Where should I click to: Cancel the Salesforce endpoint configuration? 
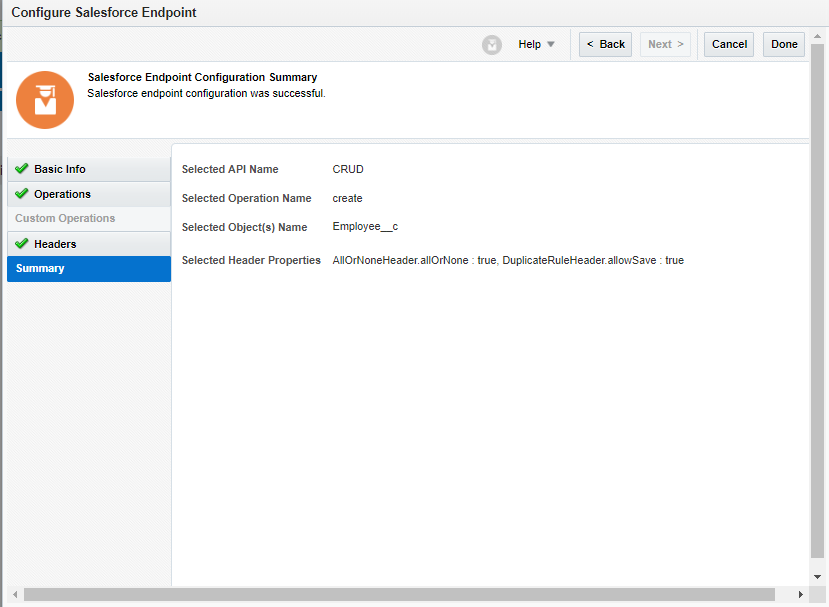(x=729, y=44)
